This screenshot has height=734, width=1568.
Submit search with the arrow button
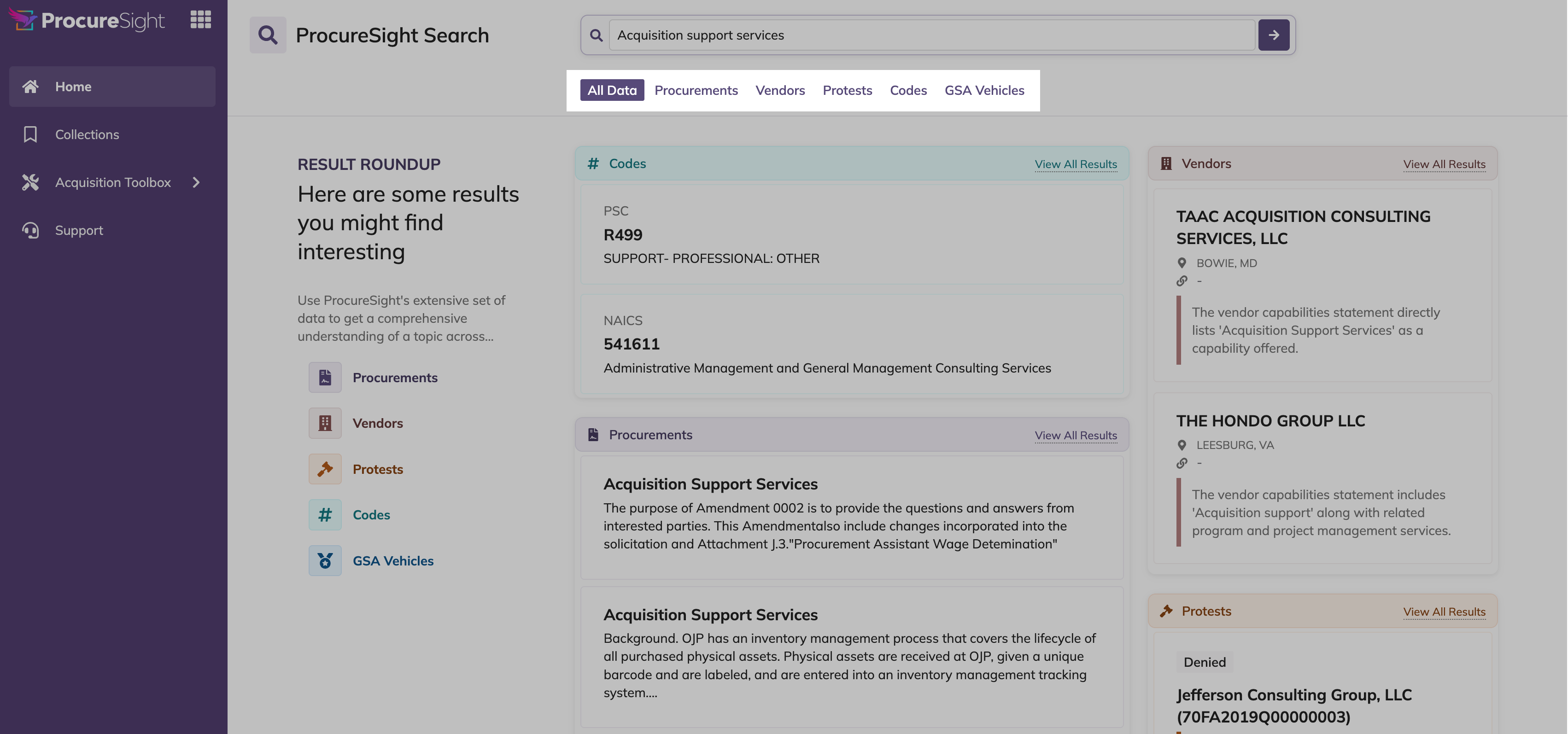(1274, 35)
